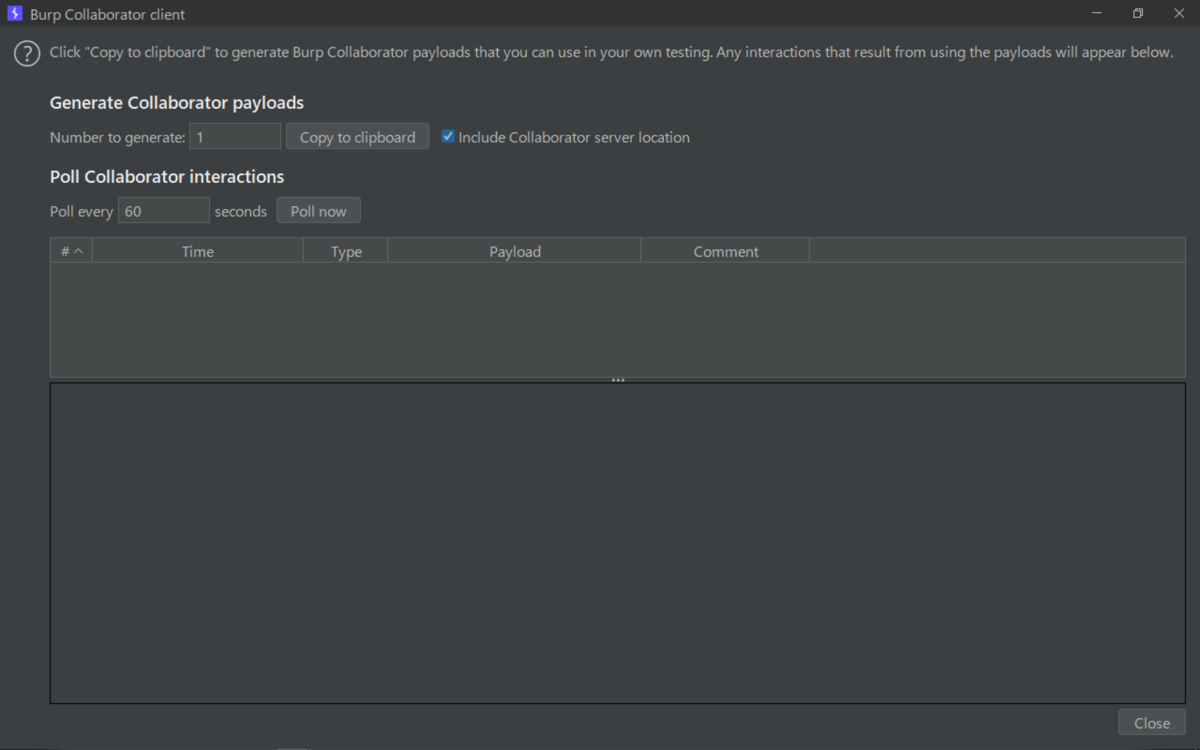Viewport: 1200px width, 750px height.
Task: Click the Poll Collaborator interactions heading
Action: point(167,177)
